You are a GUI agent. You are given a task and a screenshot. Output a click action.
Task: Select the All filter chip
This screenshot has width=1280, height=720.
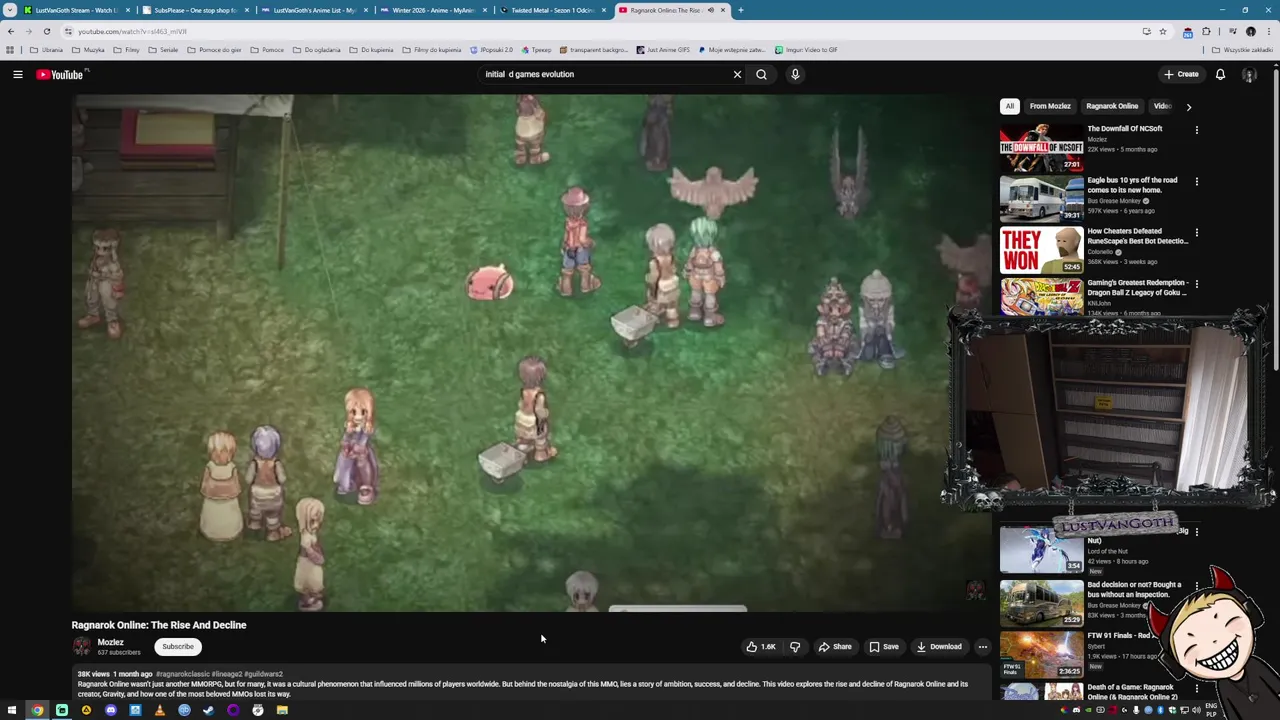[x=1010, y=106]
